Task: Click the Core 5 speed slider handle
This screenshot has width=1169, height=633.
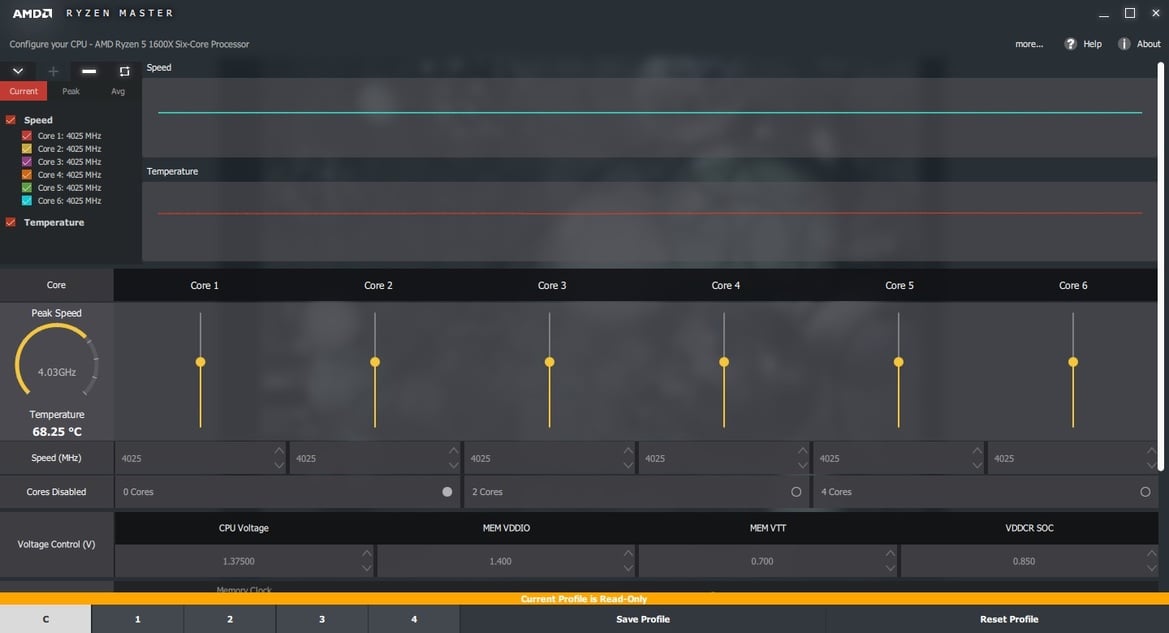Action: coord(898,362)
